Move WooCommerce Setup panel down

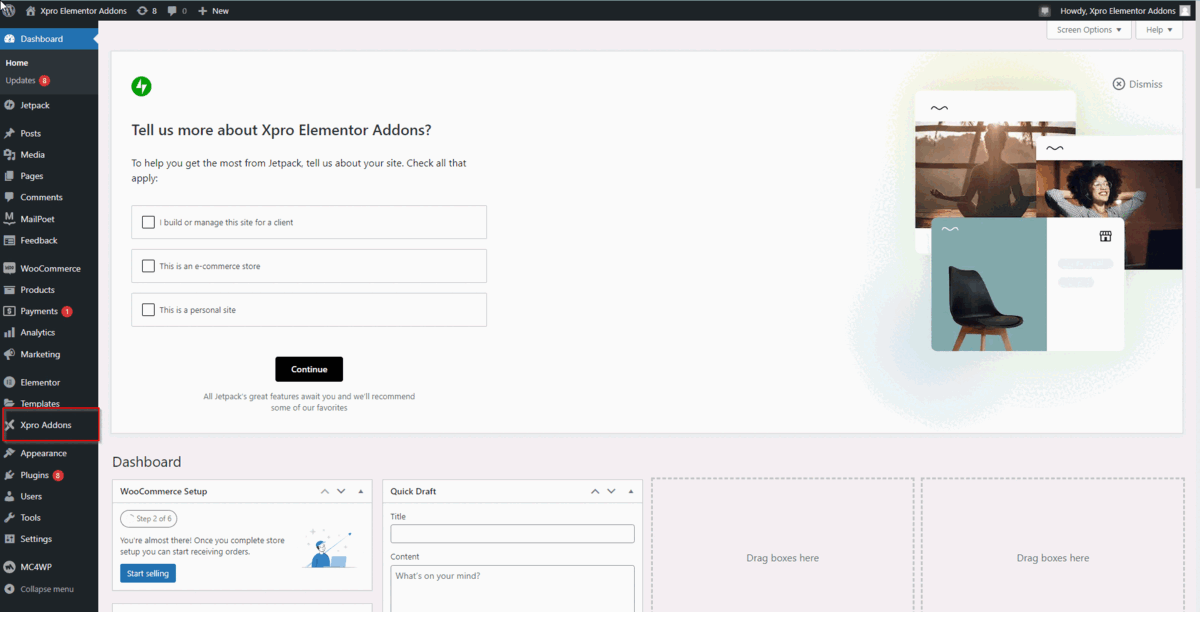pyautogui.click(x=341, y=492)
